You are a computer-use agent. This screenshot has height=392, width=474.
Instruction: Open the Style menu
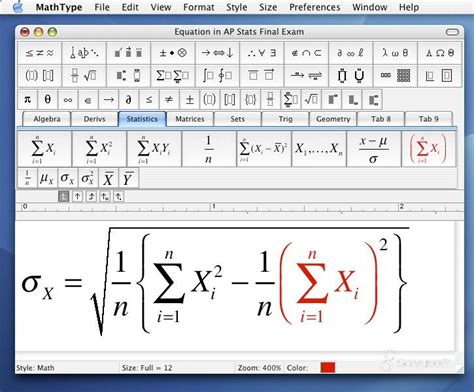[x=237, y=7]
